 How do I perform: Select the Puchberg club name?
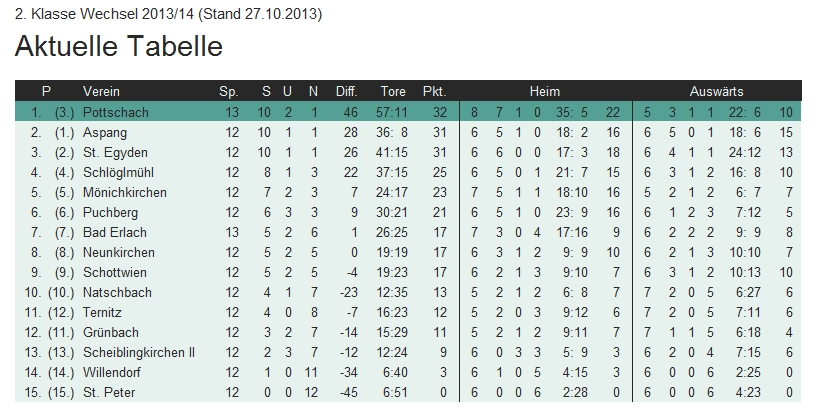110,212
